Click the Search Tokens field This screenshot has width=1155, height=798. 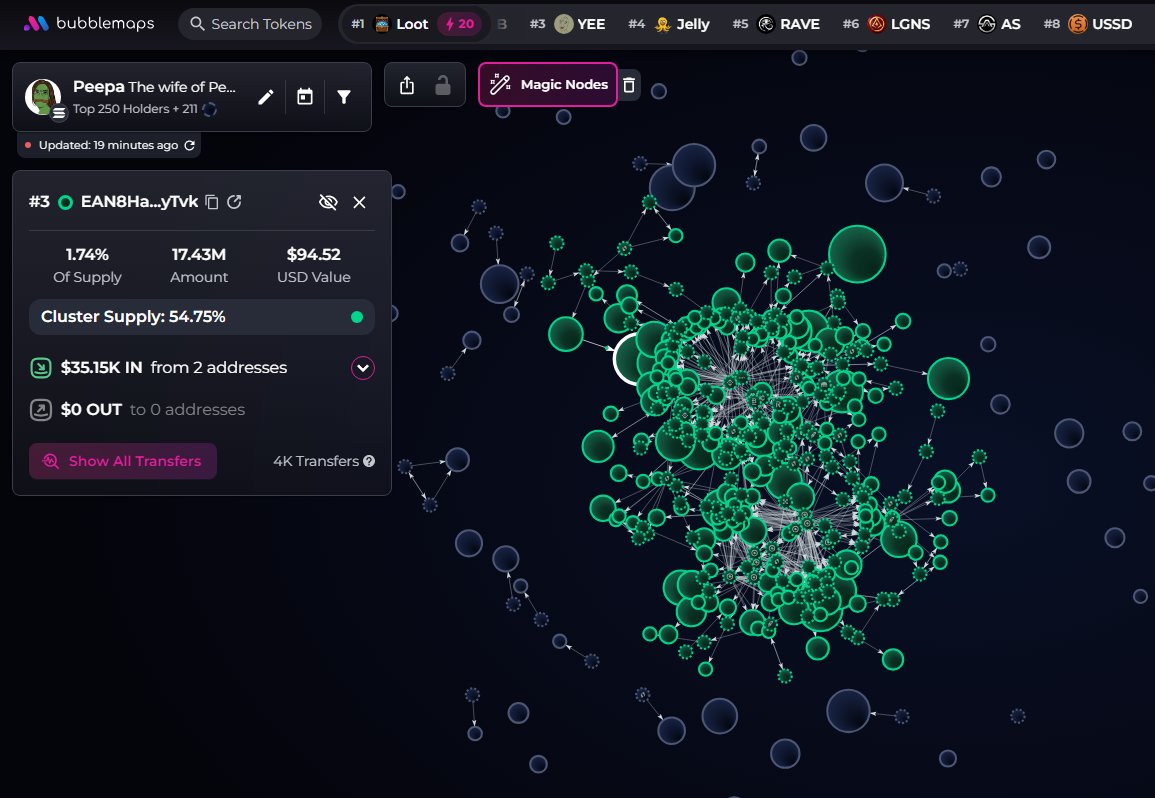coord(250,24)
